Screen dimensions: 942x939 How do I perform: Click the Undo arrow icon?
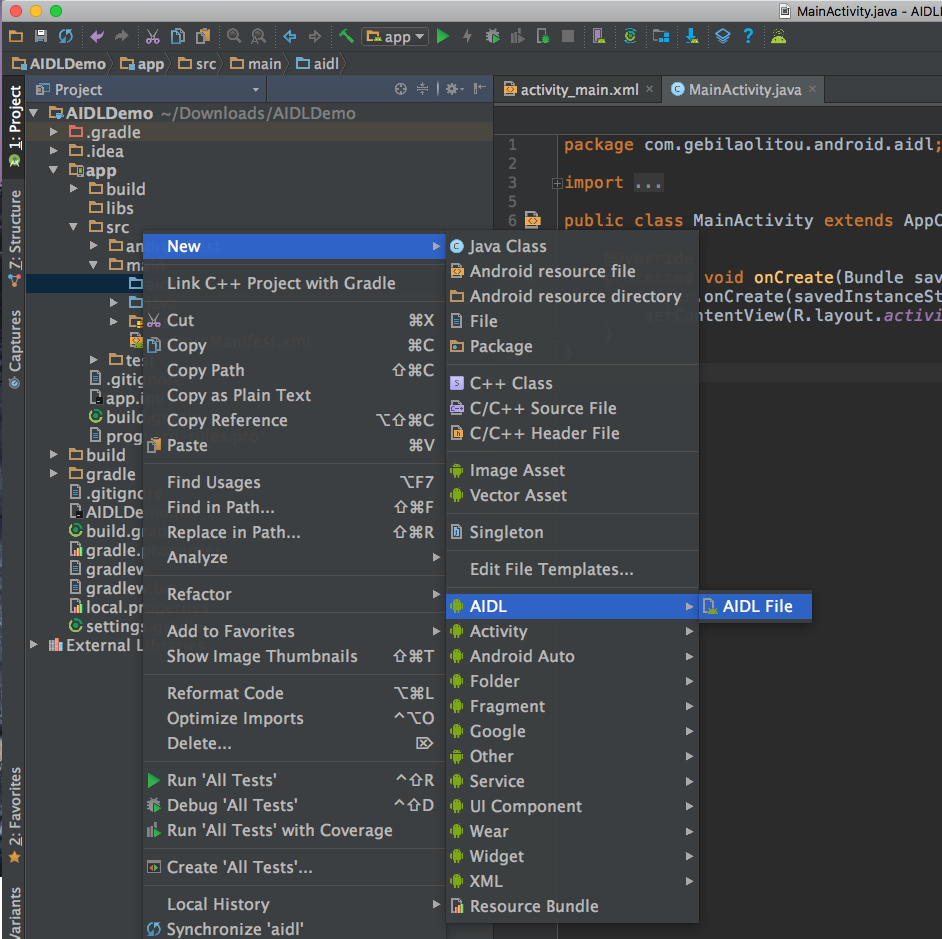(x=97, y=37)
